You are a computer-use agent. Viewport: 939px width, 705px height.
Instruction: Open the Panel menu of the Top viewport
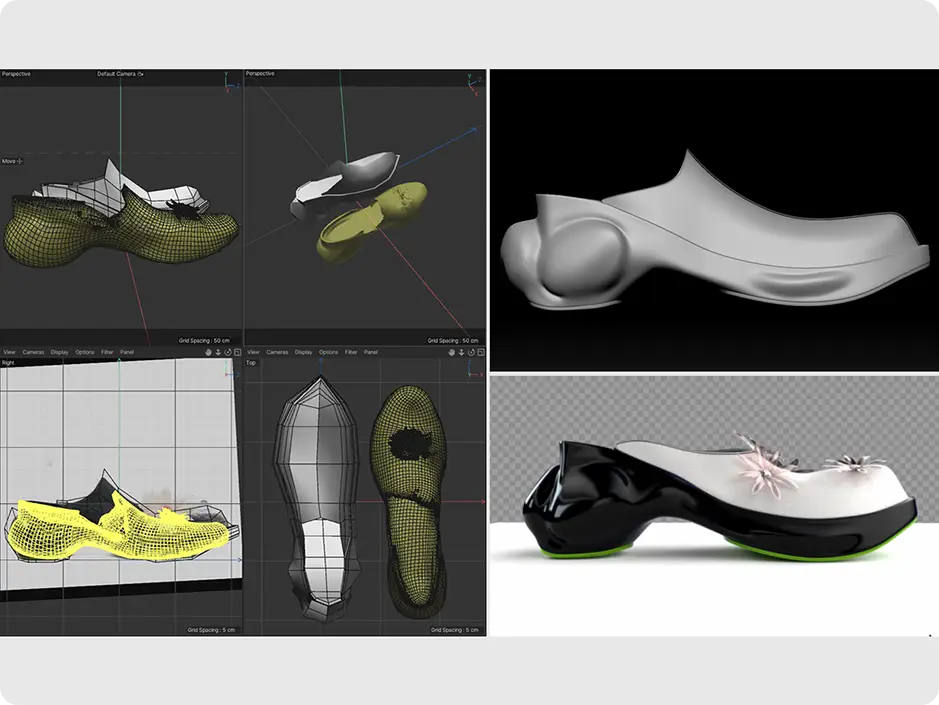click(x=371, y=352)
